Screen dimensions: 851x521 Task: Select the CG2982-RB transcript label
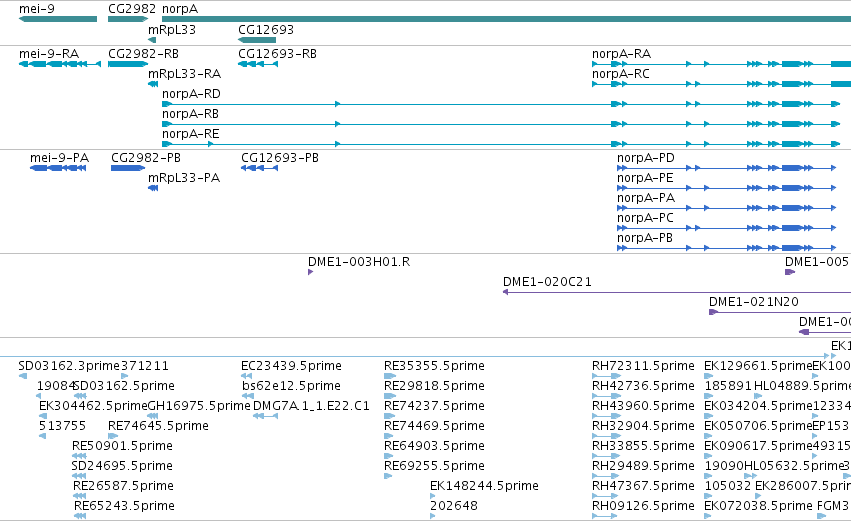click(143, 54)
